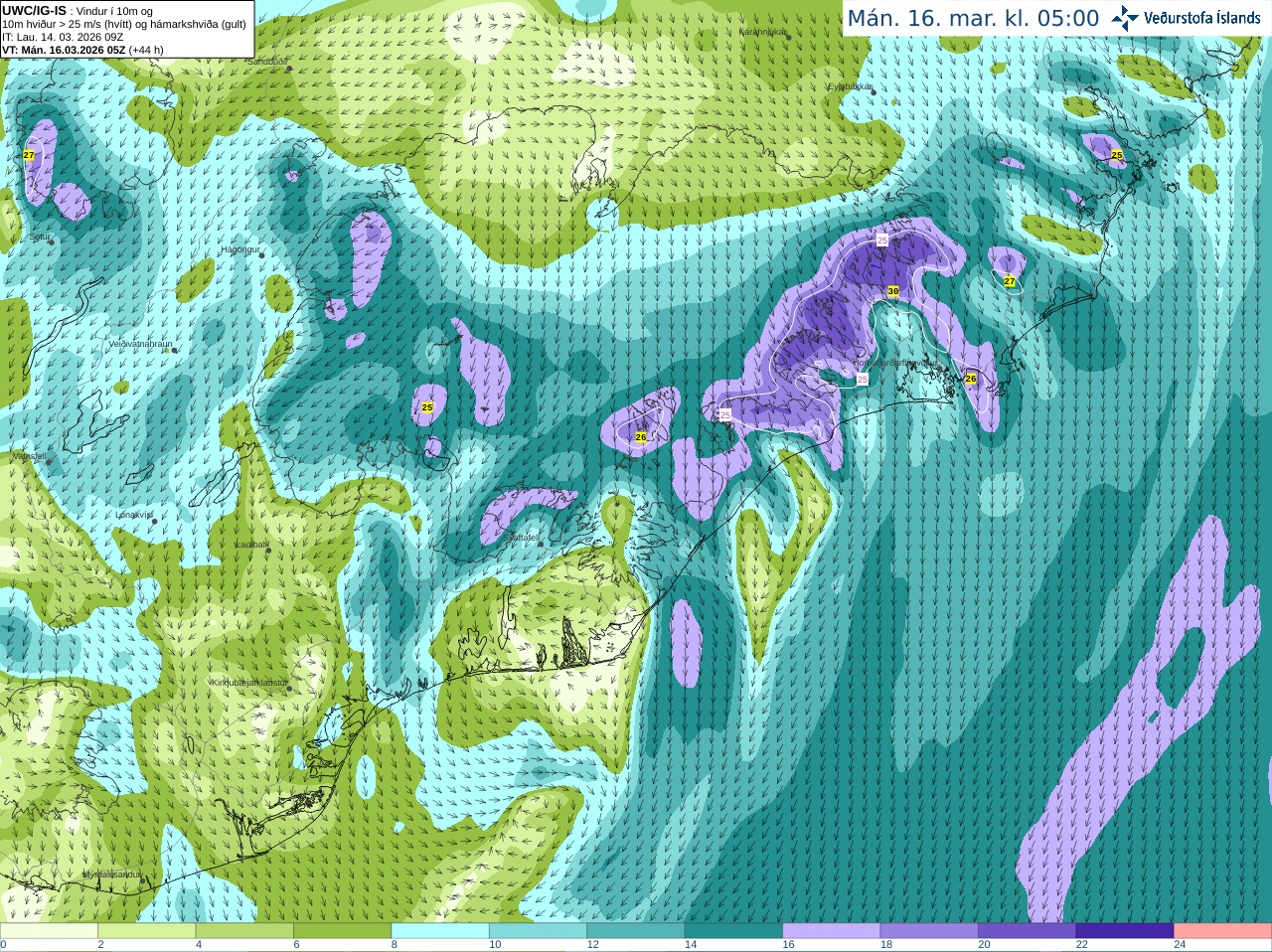Click the Lónakvísl station label
Image resolution: width=1272 pixels, height=952 pixels.
point(134,515)
